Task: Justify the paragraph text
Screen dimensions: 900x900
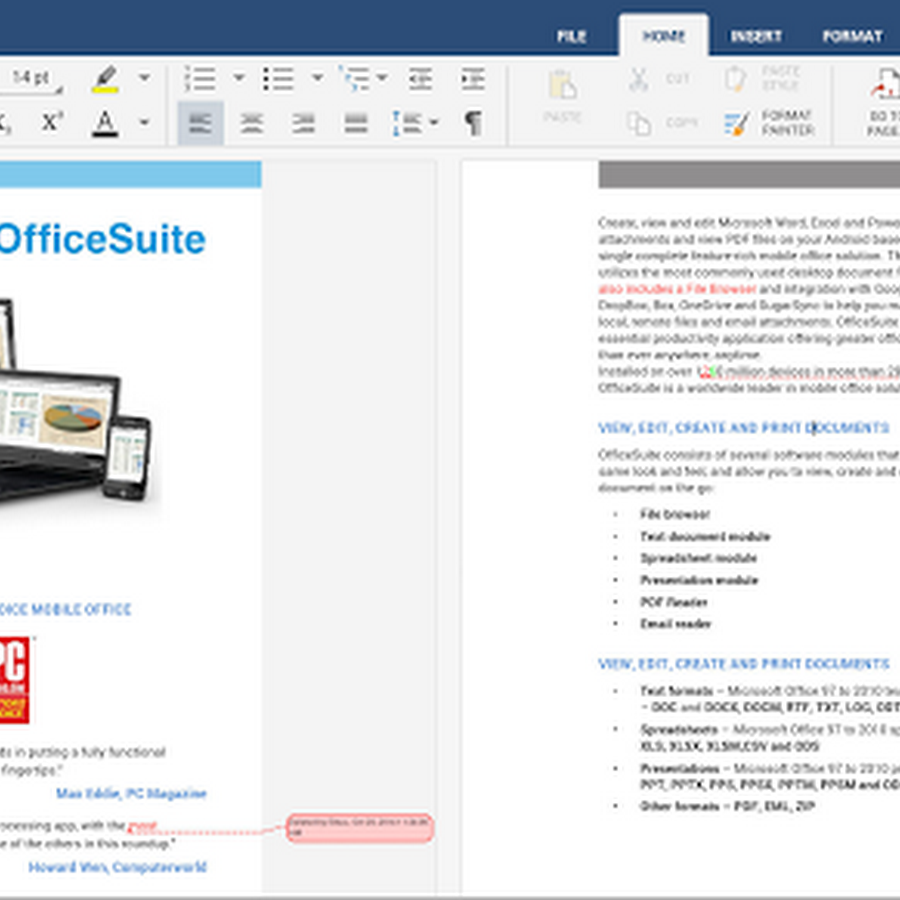Action: point(356,123)
